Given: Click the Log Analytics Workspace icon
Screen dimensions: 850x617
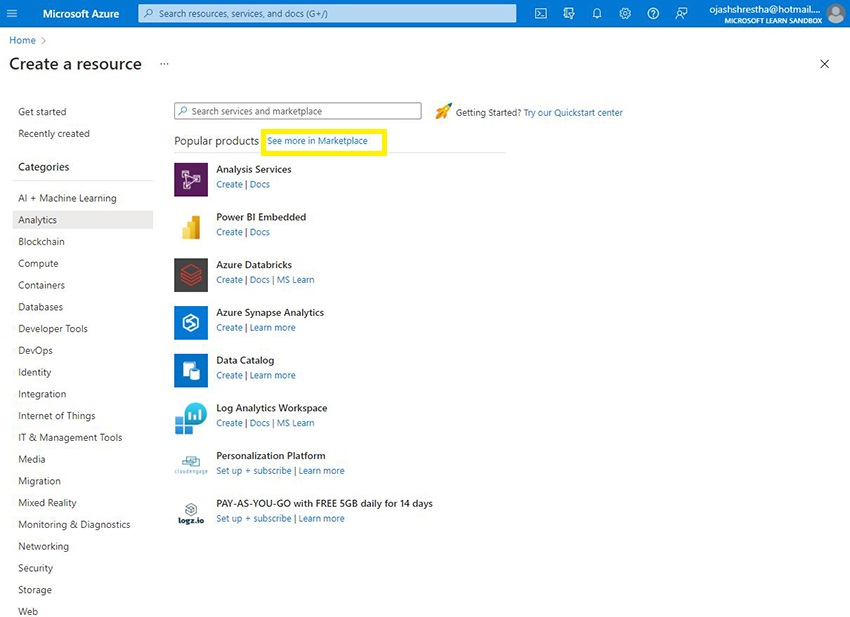Looking at the screenshot, I should point(191,418).
